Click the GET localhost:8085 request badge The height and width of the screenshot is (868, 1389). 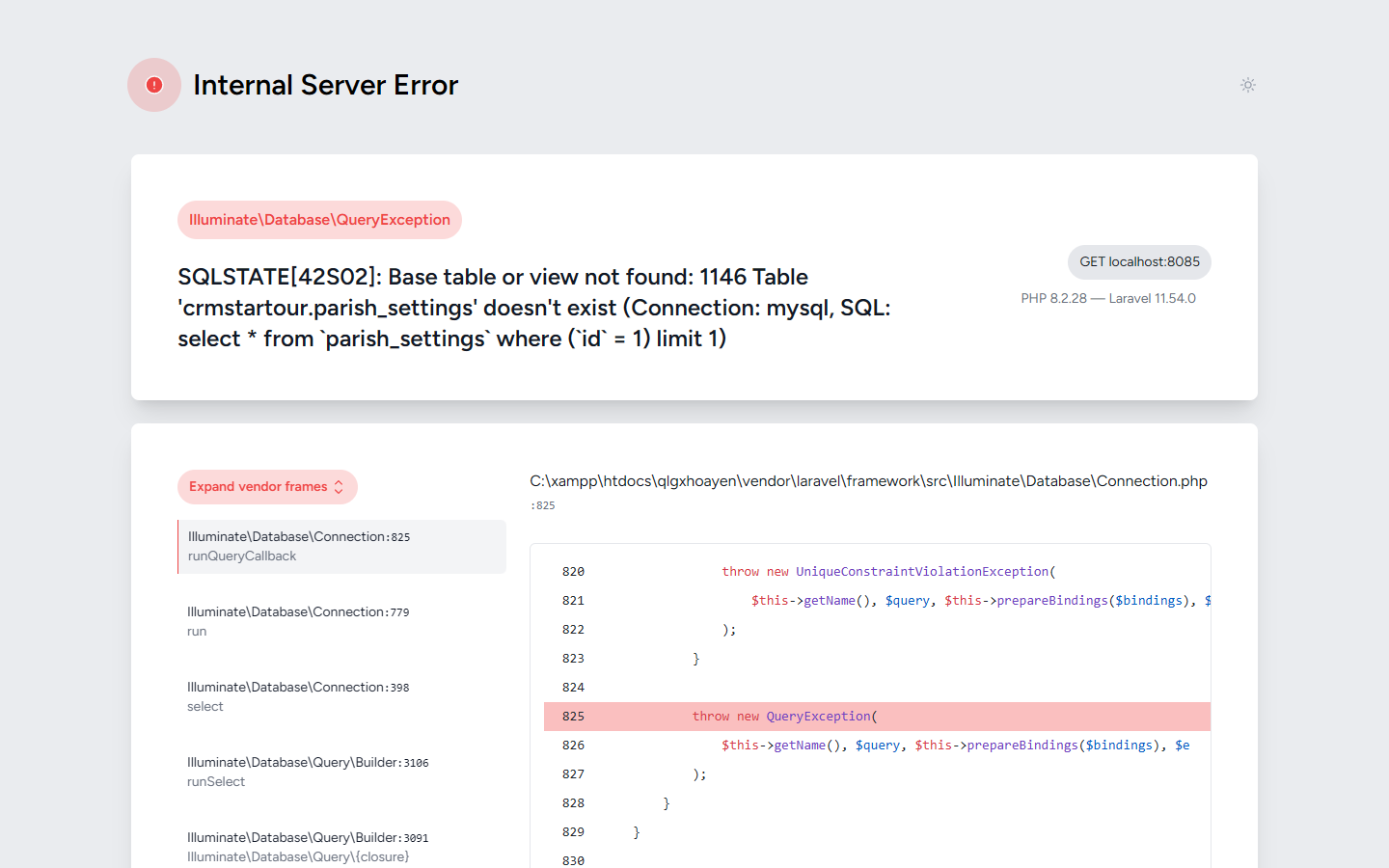(1139, 262)
